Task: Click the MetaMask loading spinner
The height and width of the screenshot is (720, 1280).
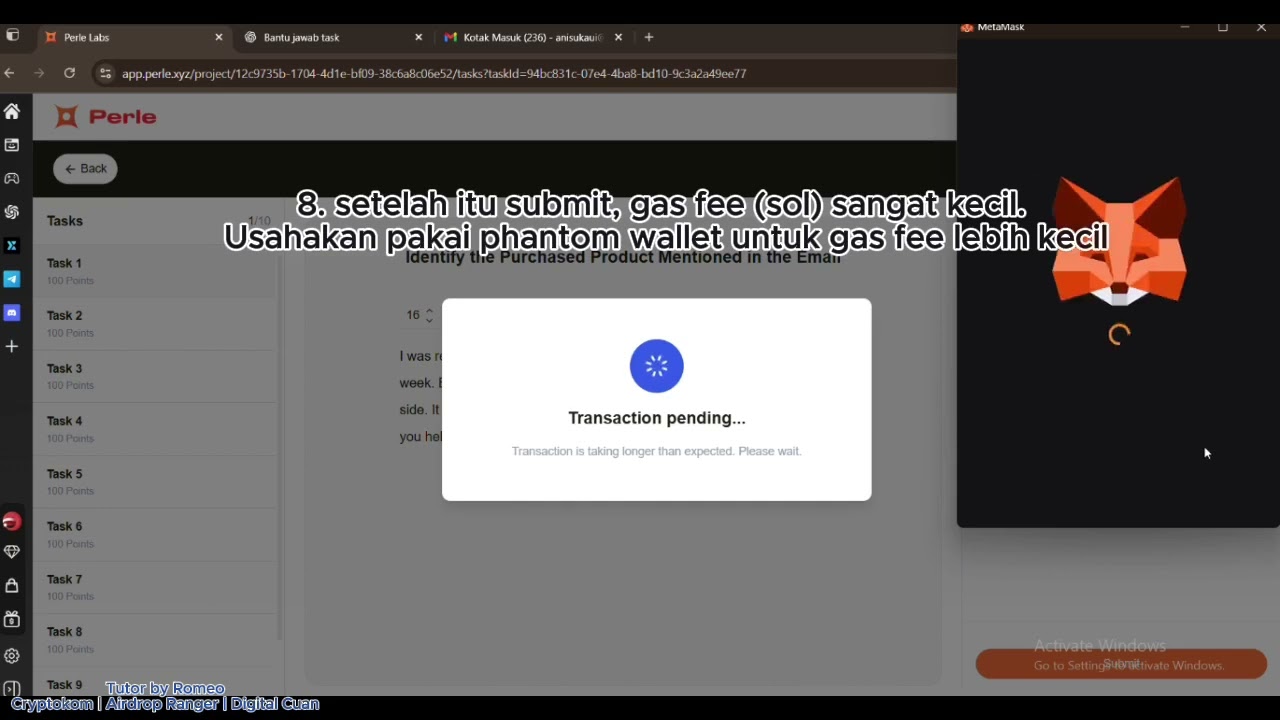Action: click(x=1119, y=335)
